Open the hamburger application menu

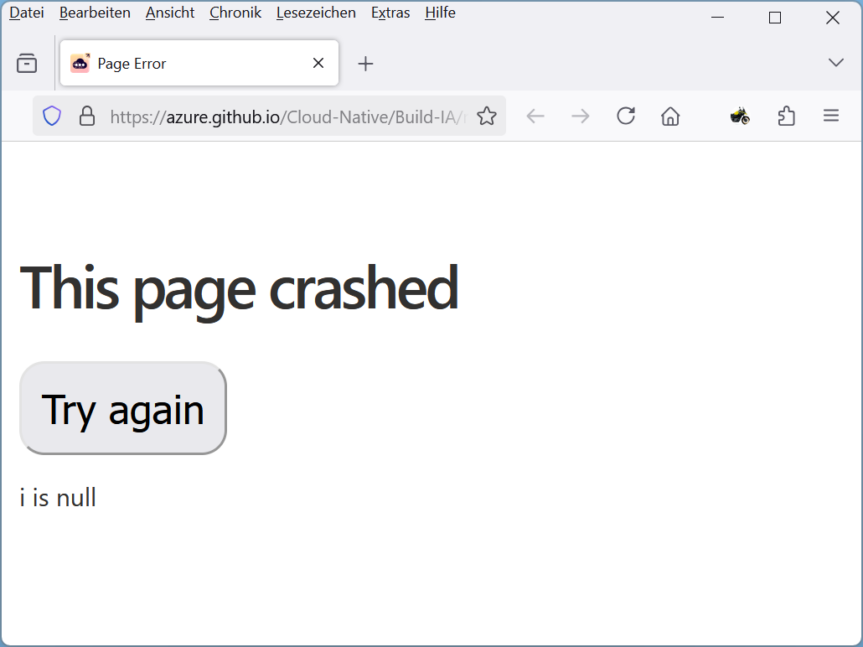831,116
